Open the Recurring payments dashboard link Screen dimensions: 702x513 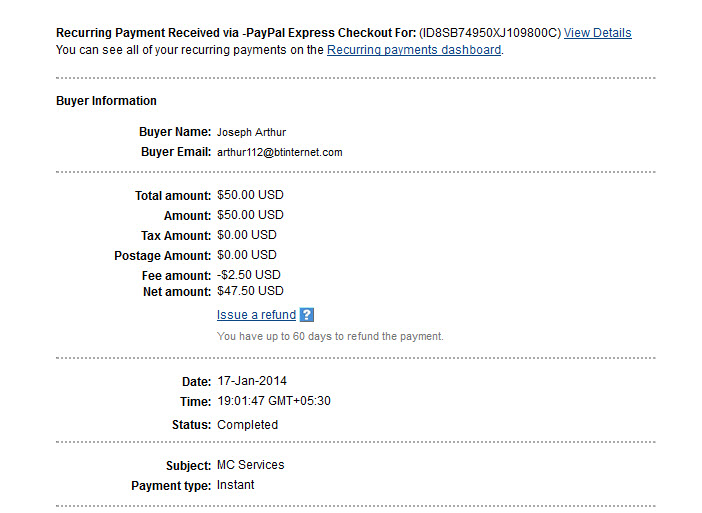coord(414,50)
